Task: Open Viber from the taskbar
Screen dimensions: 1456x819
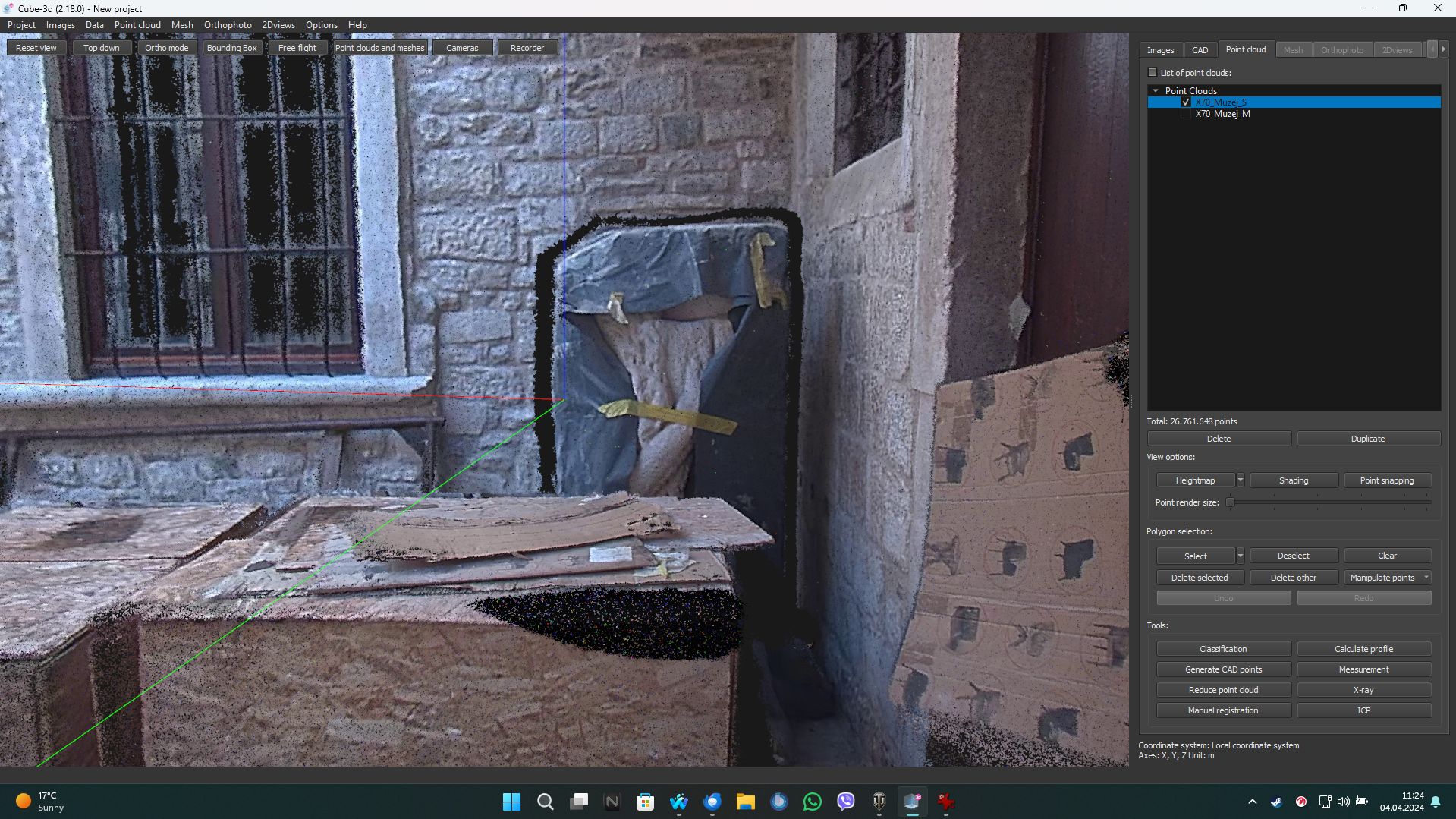Action: coord(845,802)
